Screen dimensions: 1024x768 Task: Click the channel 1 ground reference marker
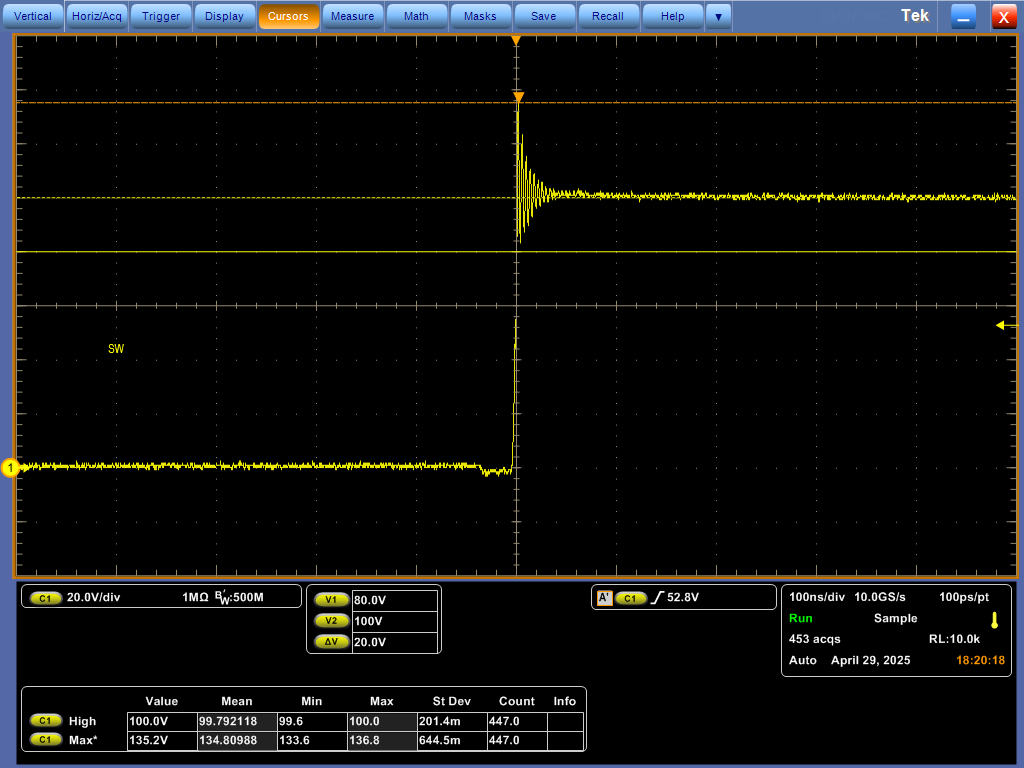tap(11, 467)
